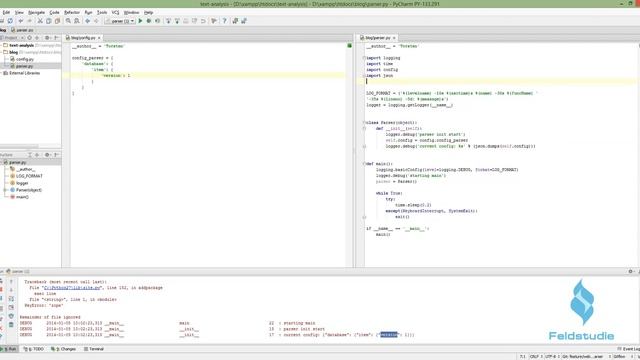Click Project panel settings gear icon

click(47, 38)
